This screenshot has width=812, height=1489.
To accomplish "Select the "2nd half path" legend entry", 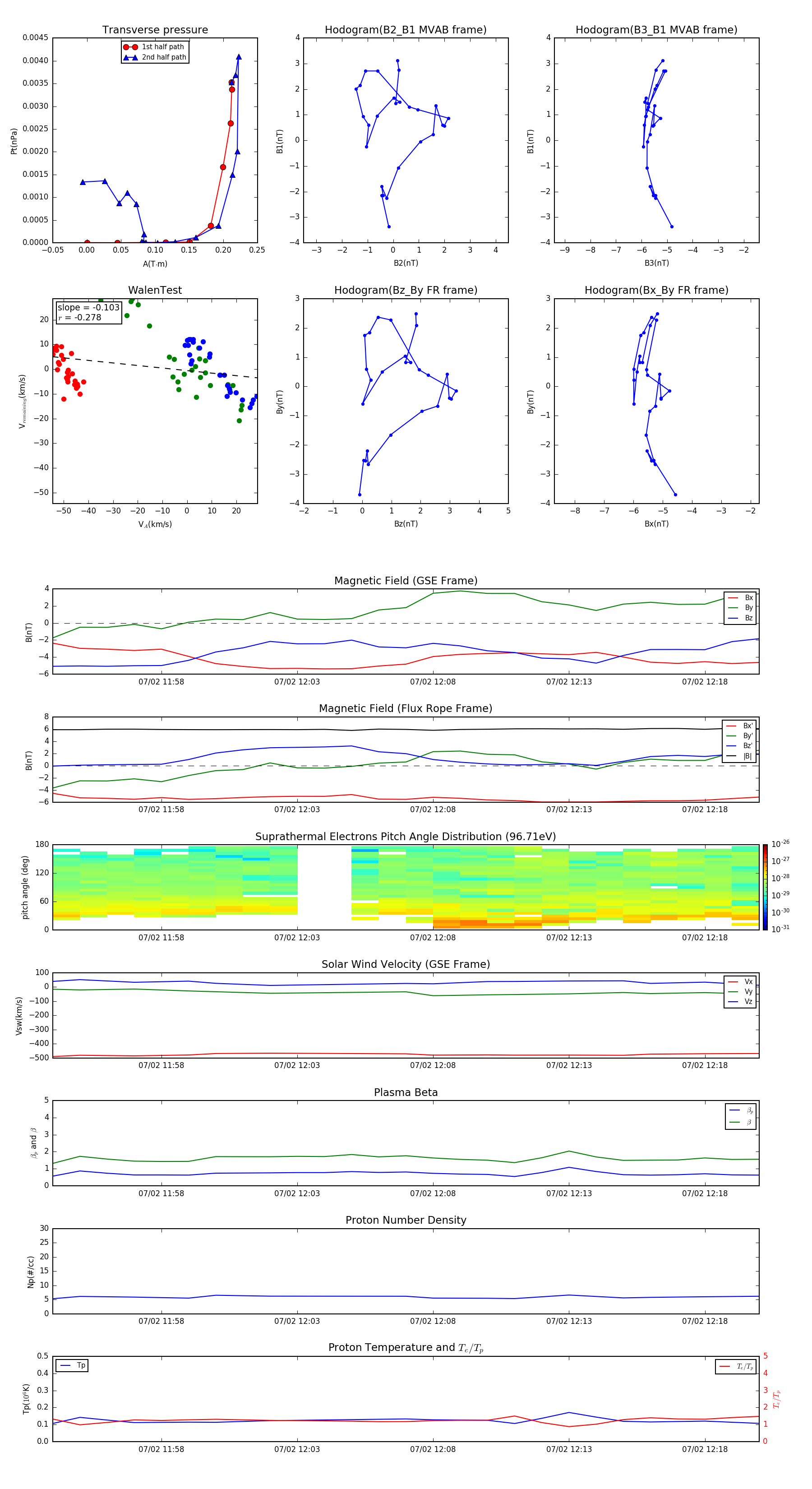I will 154,57.
